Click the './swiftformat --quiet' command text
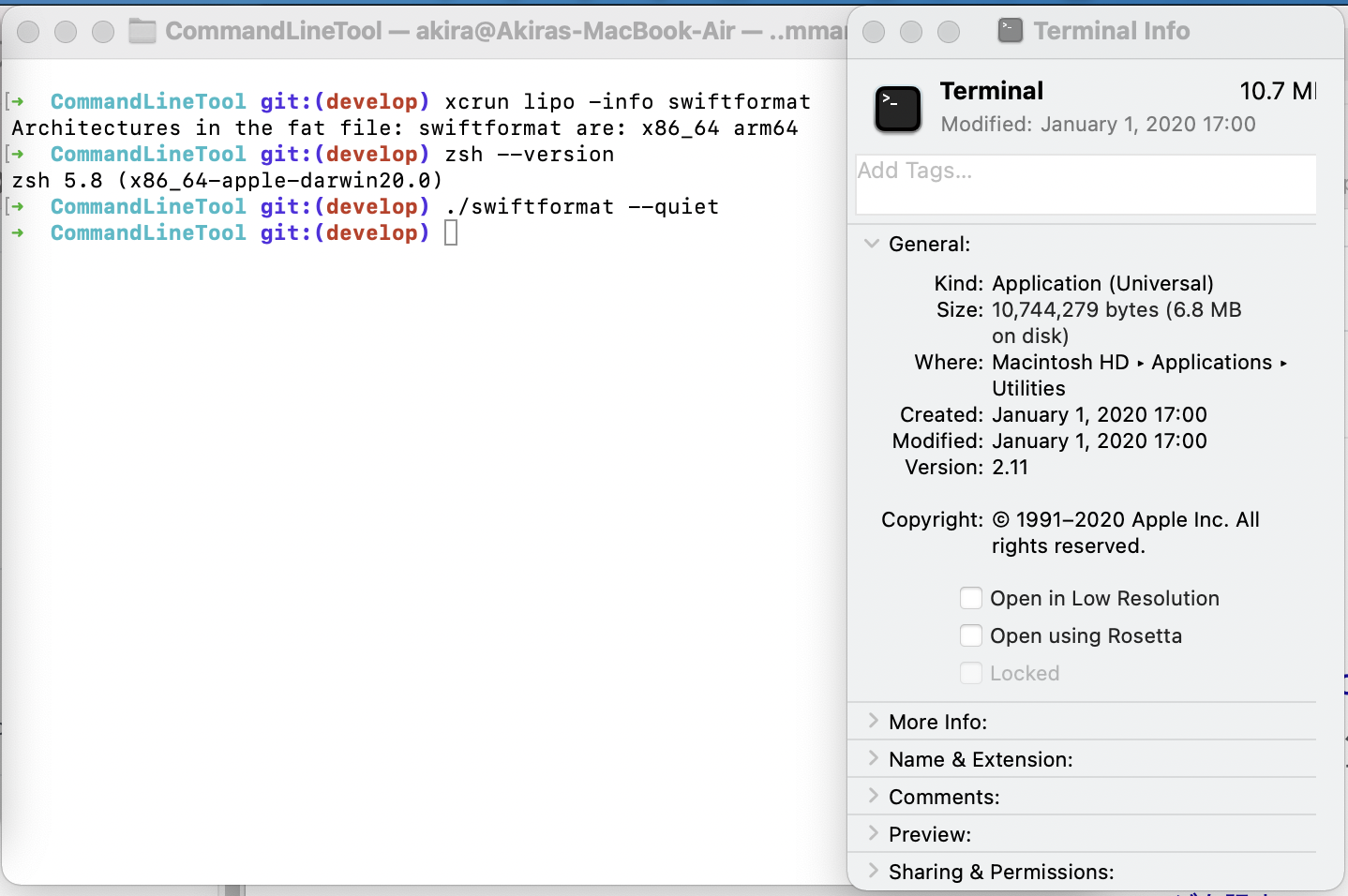Viewport: 1348px width, 896px height. point(582,206)
